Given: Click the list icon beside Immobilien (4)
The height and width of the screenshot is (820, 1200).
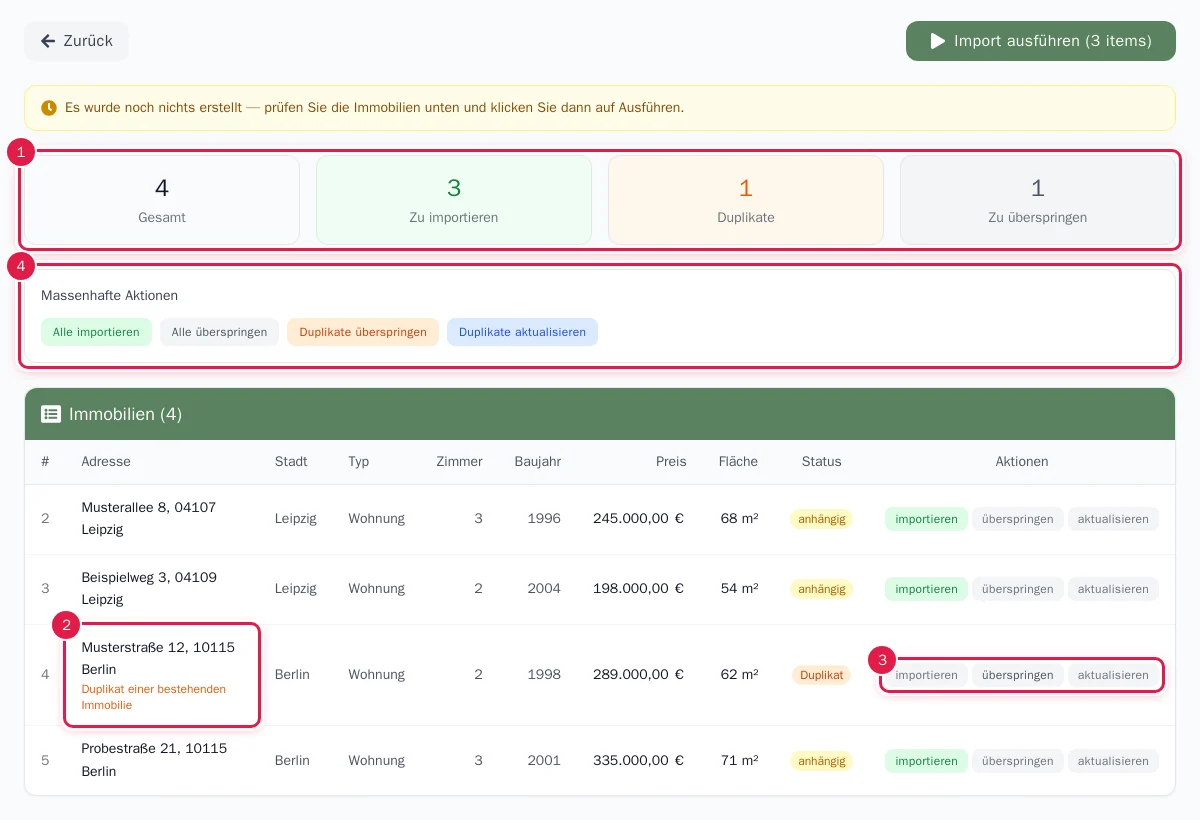Looking at the screenshot, I should 51,414.
